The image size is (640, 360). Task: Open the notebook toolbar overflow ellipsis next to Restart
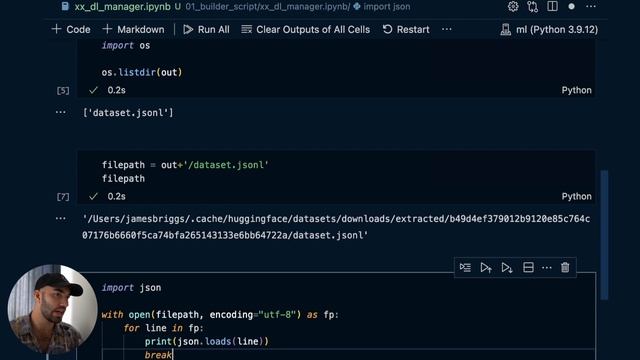point(447,29)
